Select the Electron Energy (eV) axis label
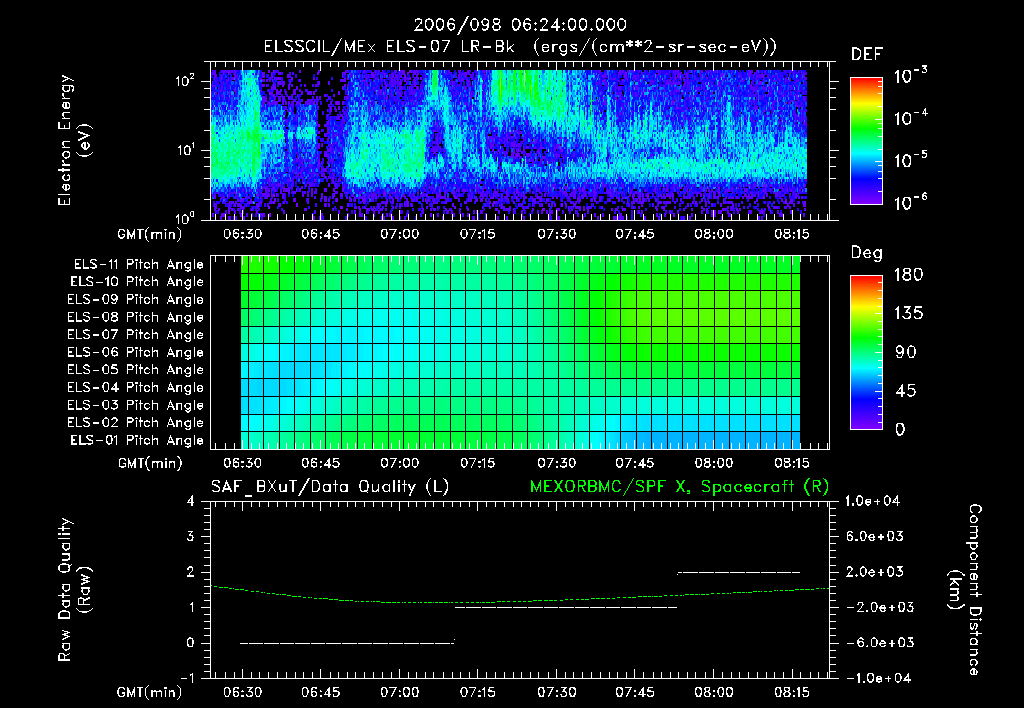The image size is (1024, 708). 74,140
